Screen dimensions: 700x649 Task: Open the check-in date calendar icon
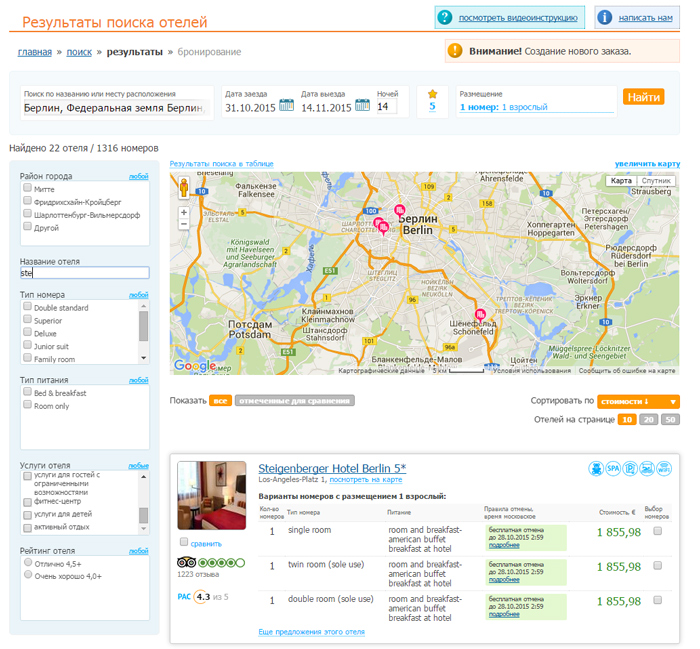(286, 105)
